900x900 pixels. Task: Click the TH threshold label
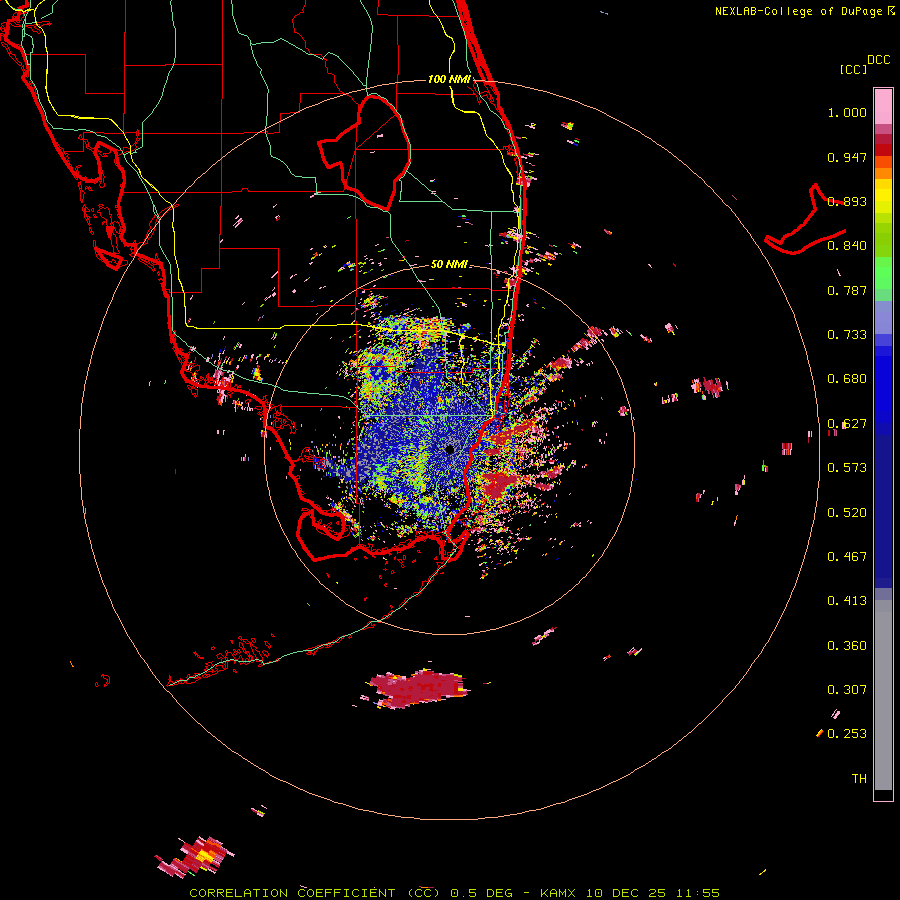click(x=859, y=779)
